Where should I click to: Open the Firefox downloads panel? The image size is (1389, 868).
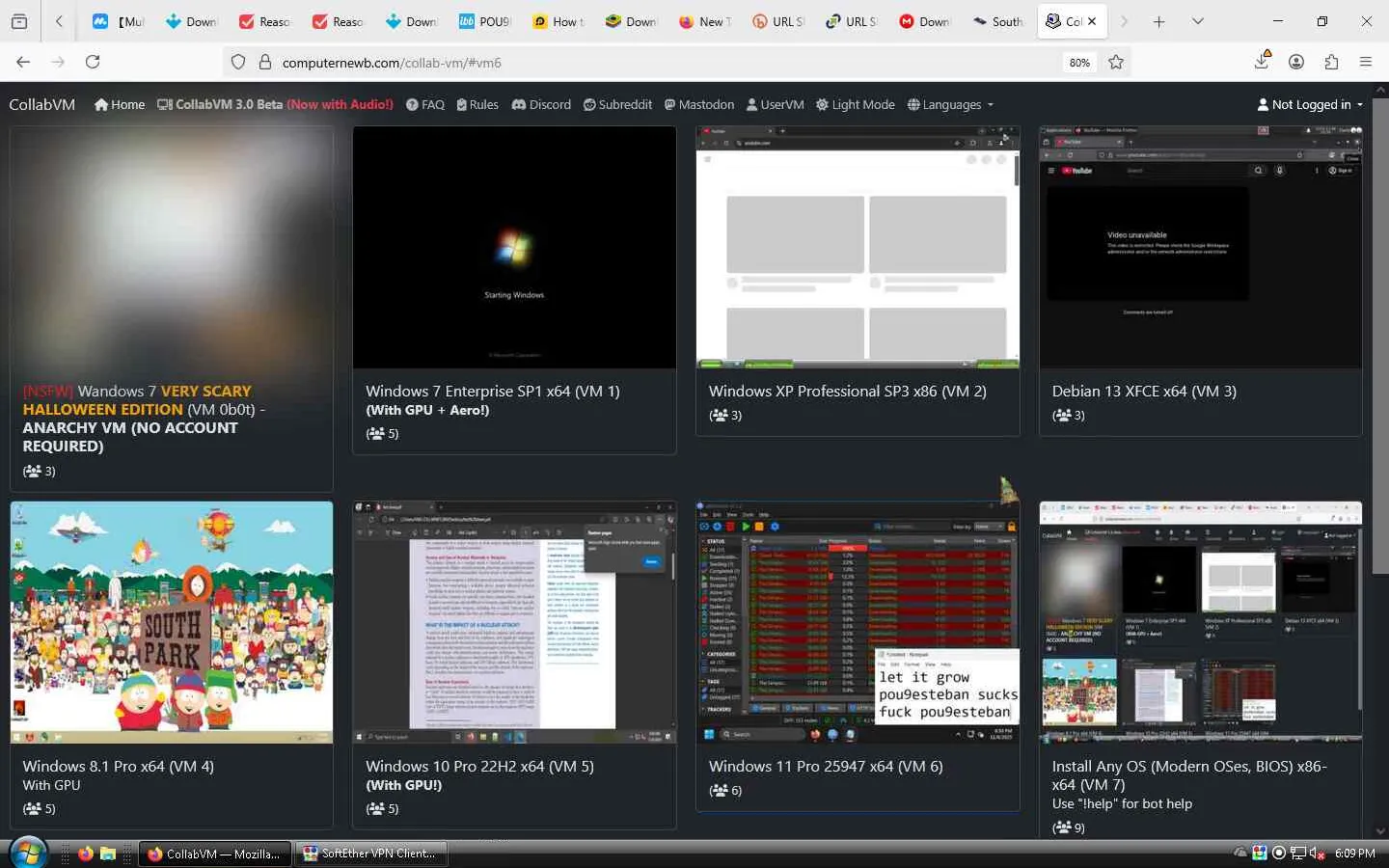1262,61
